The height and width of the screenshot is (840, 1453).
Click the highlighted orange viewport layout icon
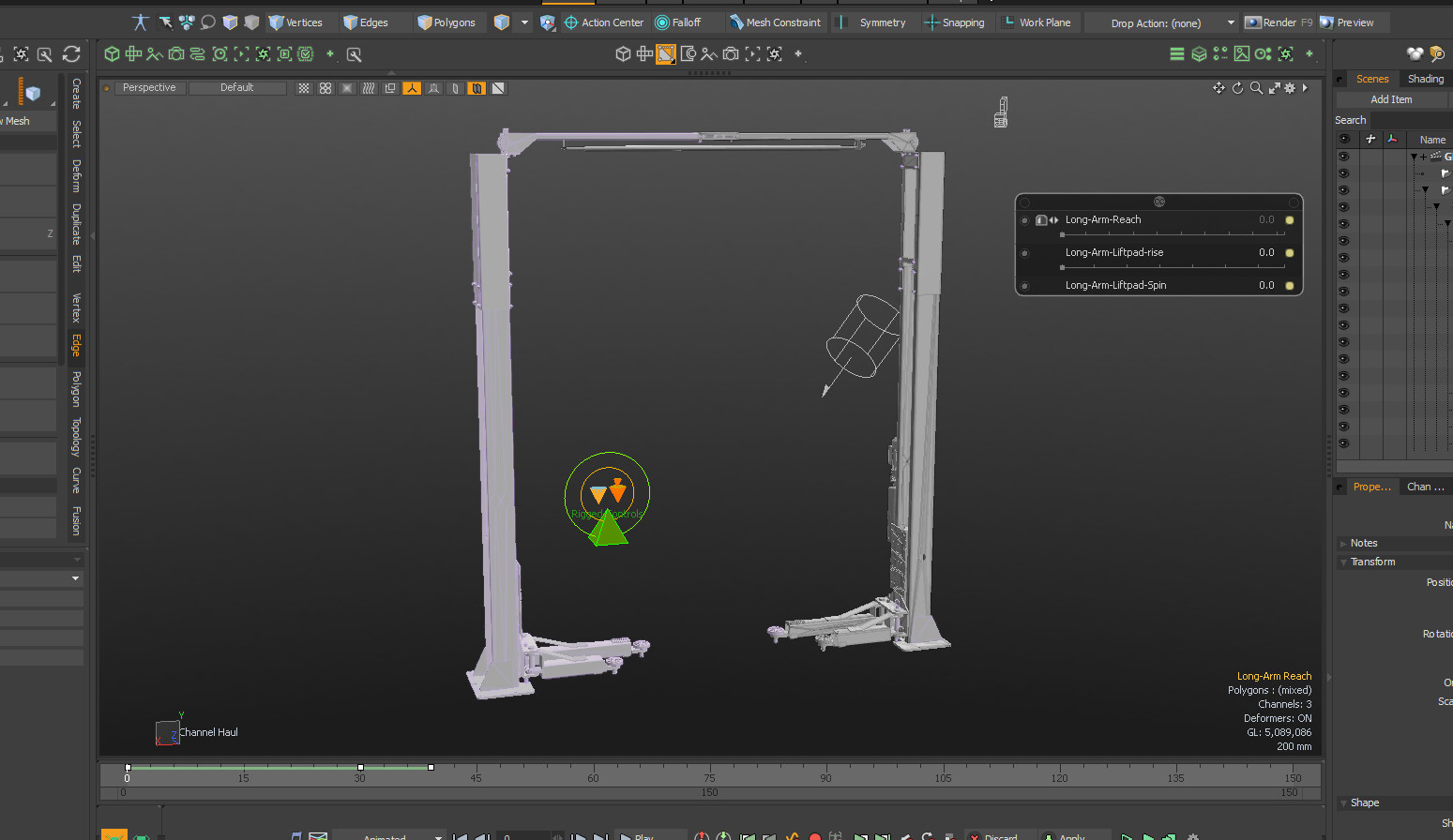click(x=666, y=54)
